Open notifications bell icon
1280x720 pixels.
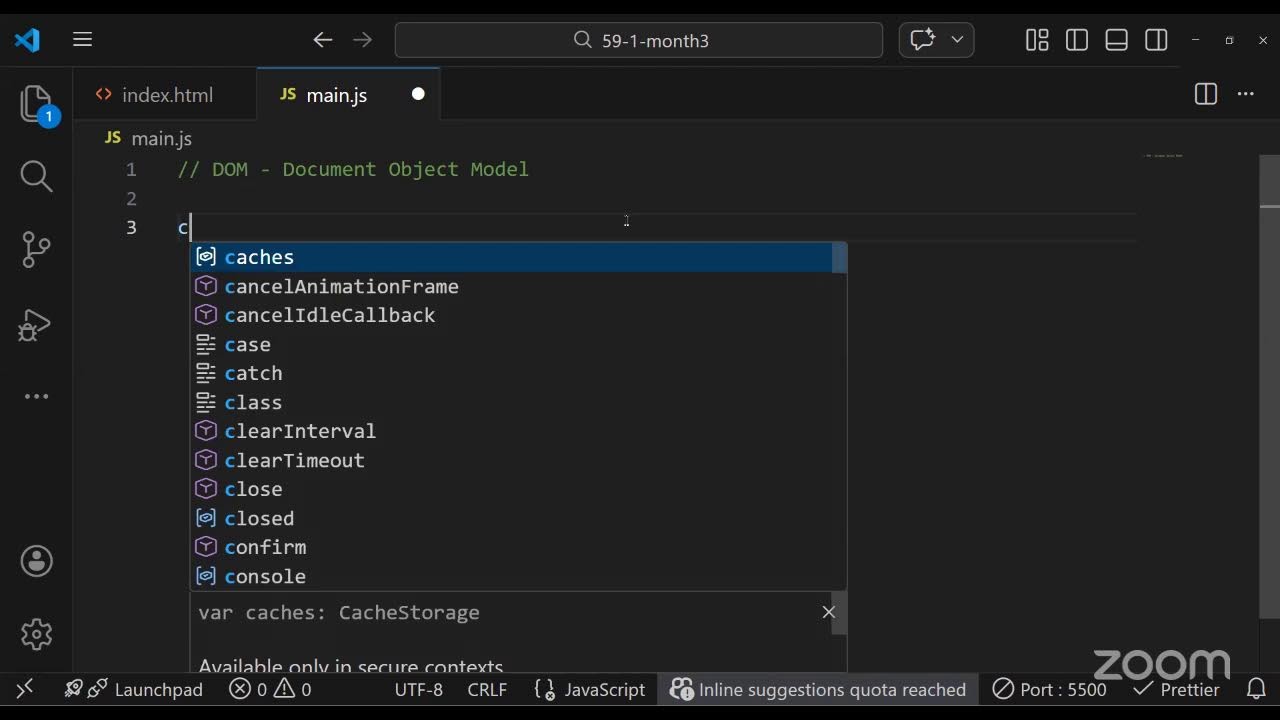pyautogui.click(x=1257, y=689)
